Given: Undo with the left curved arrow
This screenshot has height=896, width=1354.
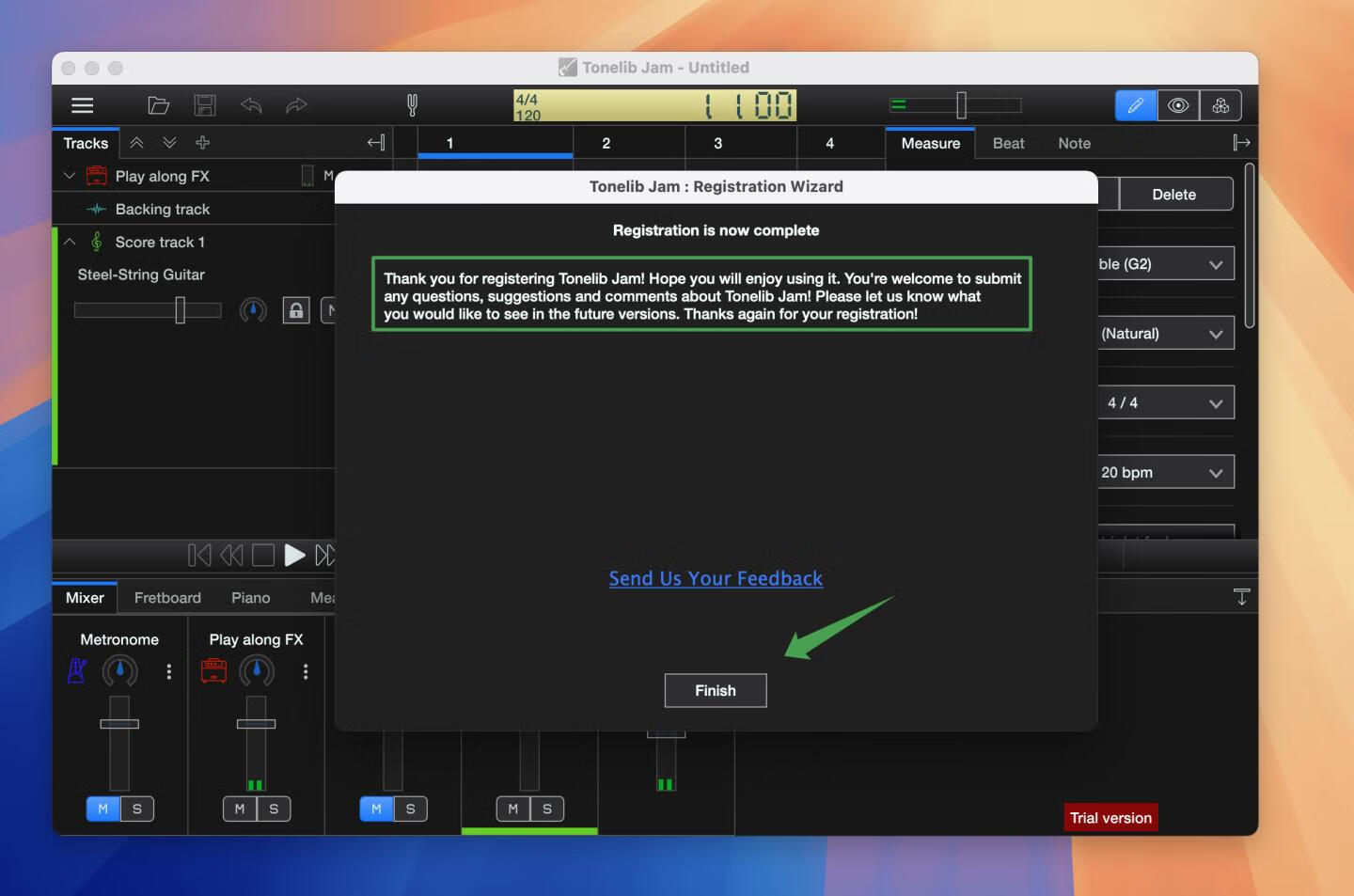Looking at the screenshot, I should (x=251, y=105).
